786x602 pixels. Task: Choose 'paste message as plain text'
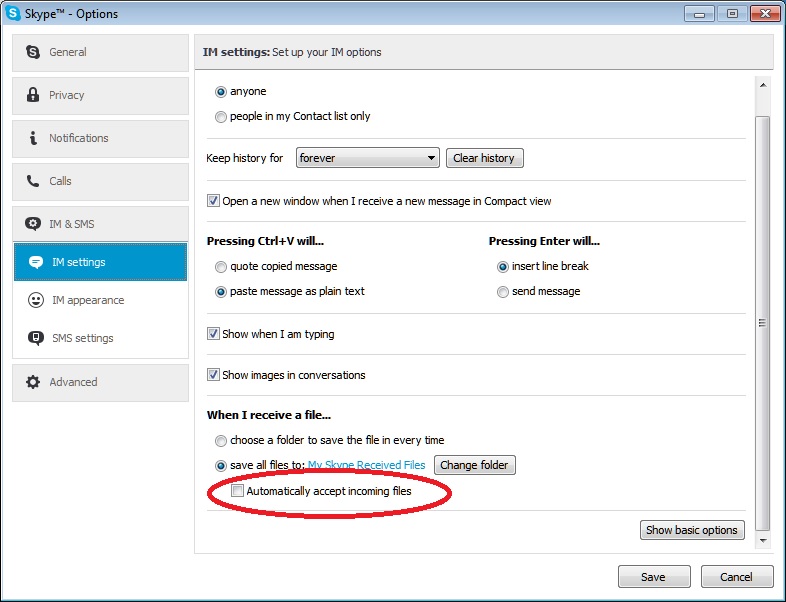click(x=221, y=292)
